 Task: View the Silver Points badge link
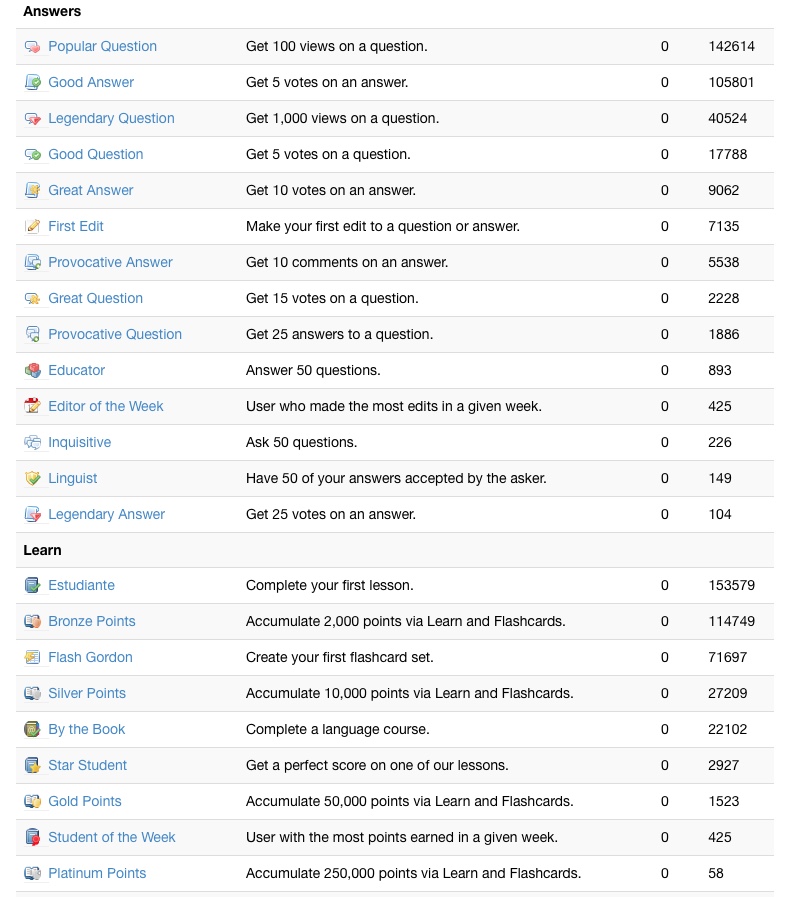pos(87,694)
